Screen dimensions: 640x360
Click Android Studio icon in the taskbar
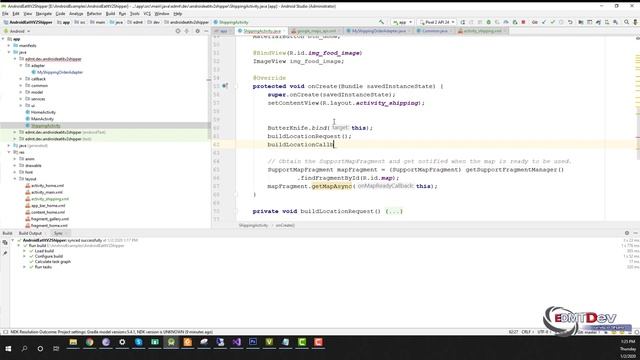coord(171,342)
